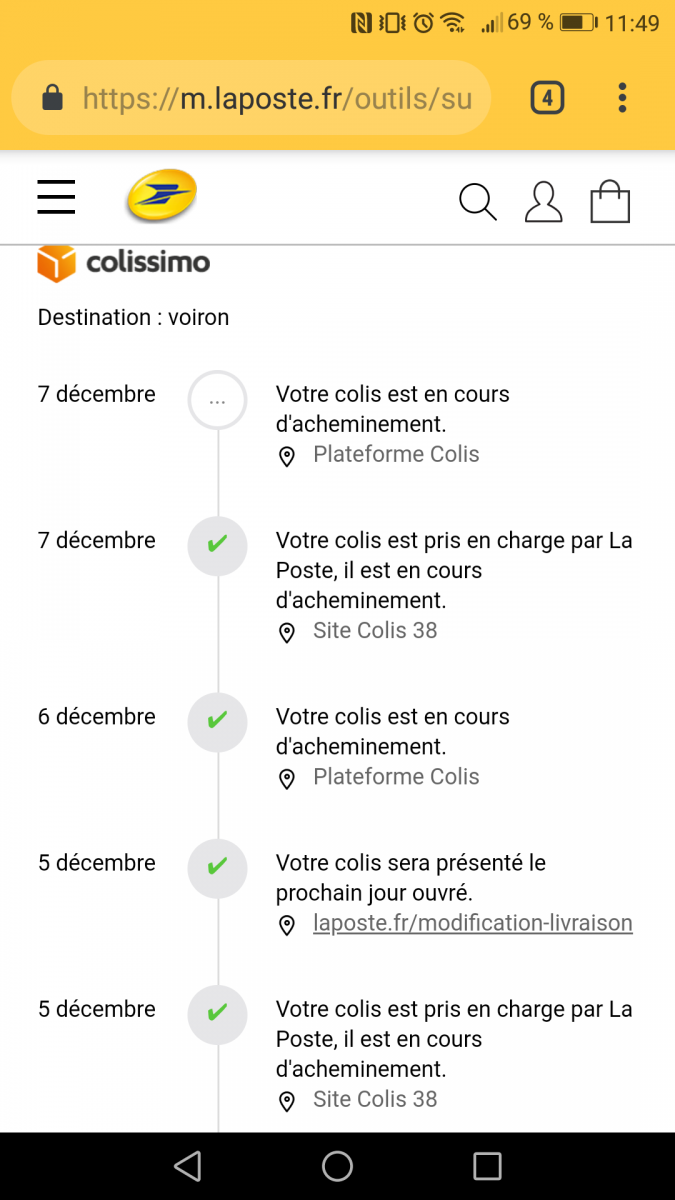Open the search magnifier icon

click(477, 201)
